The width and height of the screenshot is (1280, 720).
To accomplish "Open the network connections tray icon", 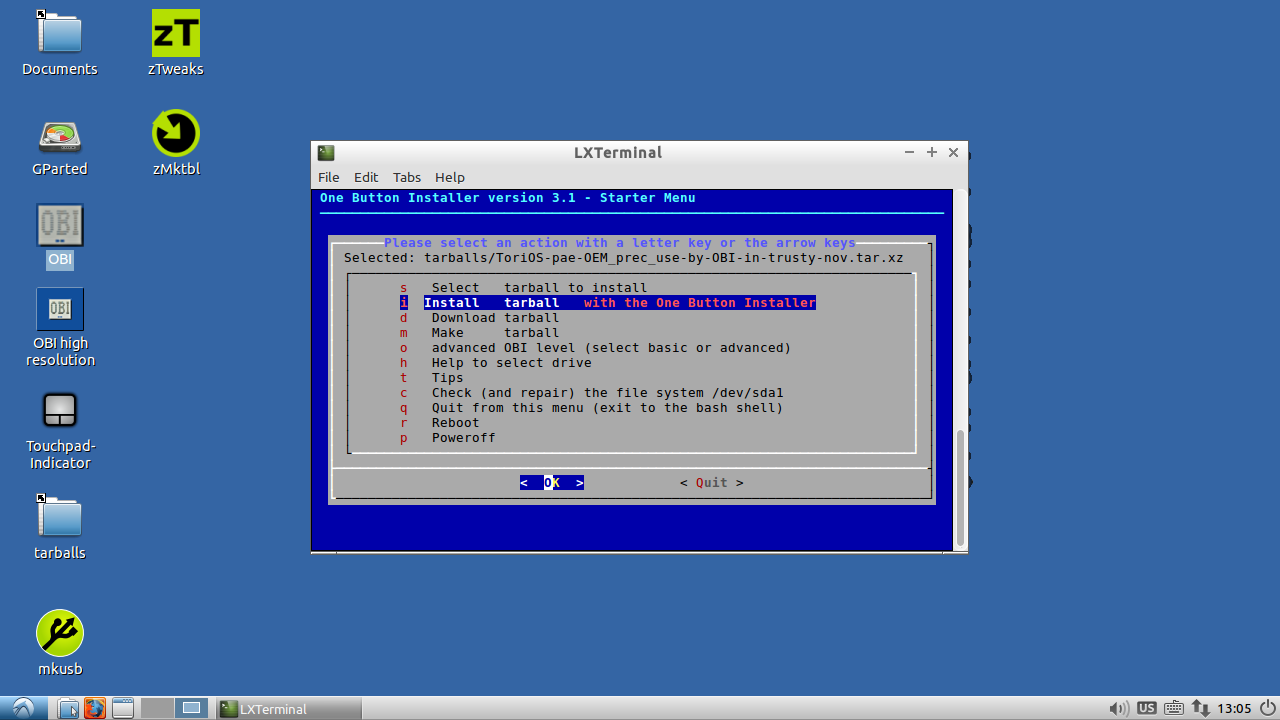I will tap(1201, 708).
